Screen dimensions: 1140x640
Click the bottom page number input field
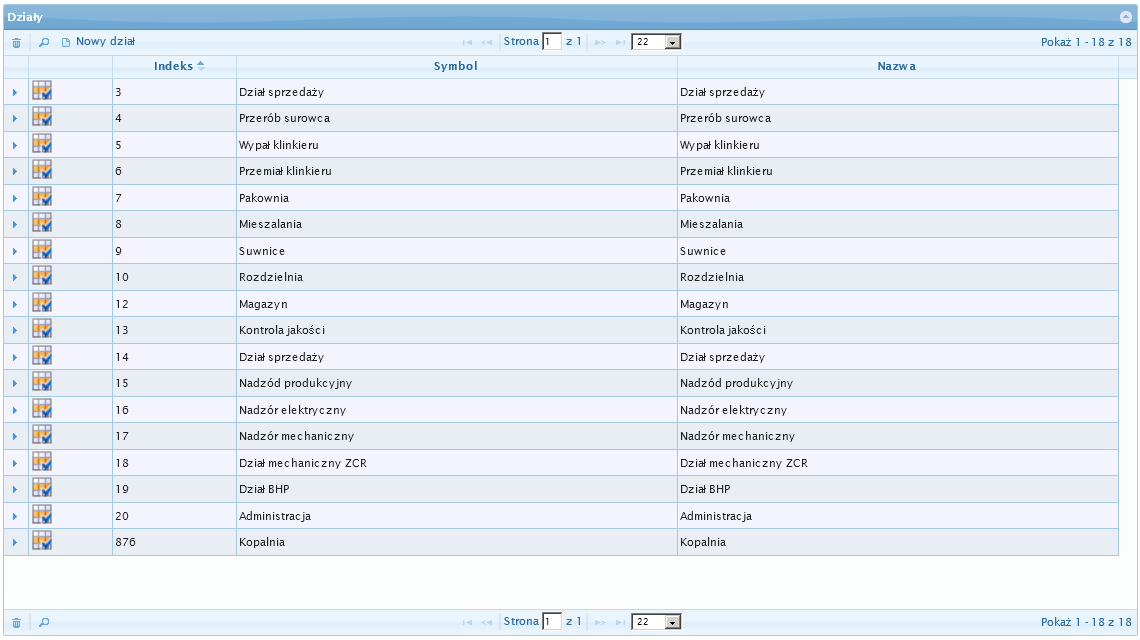552,623
